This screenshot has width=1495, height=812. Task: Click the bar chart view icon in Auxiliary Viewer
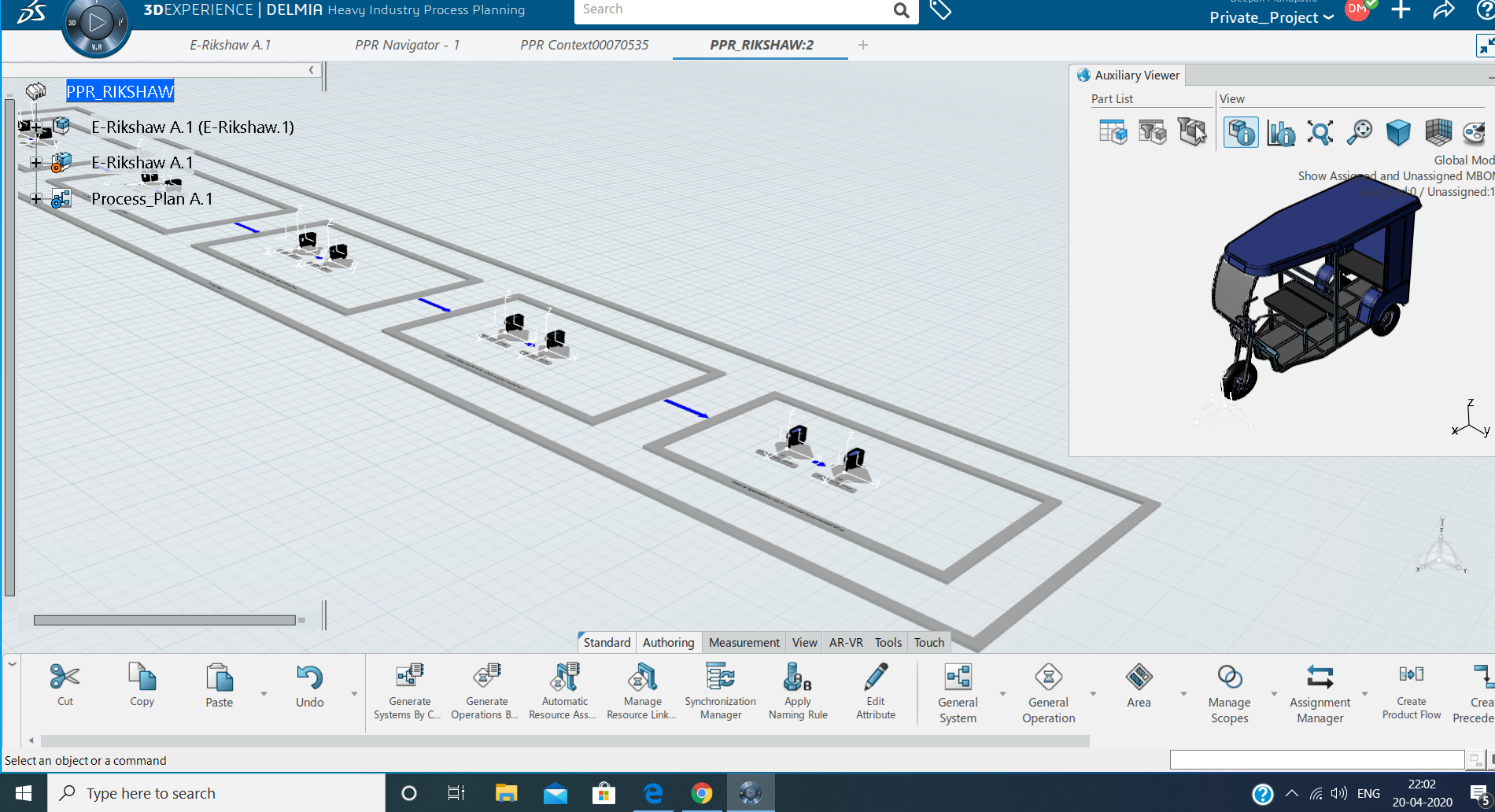[1281, 132]
